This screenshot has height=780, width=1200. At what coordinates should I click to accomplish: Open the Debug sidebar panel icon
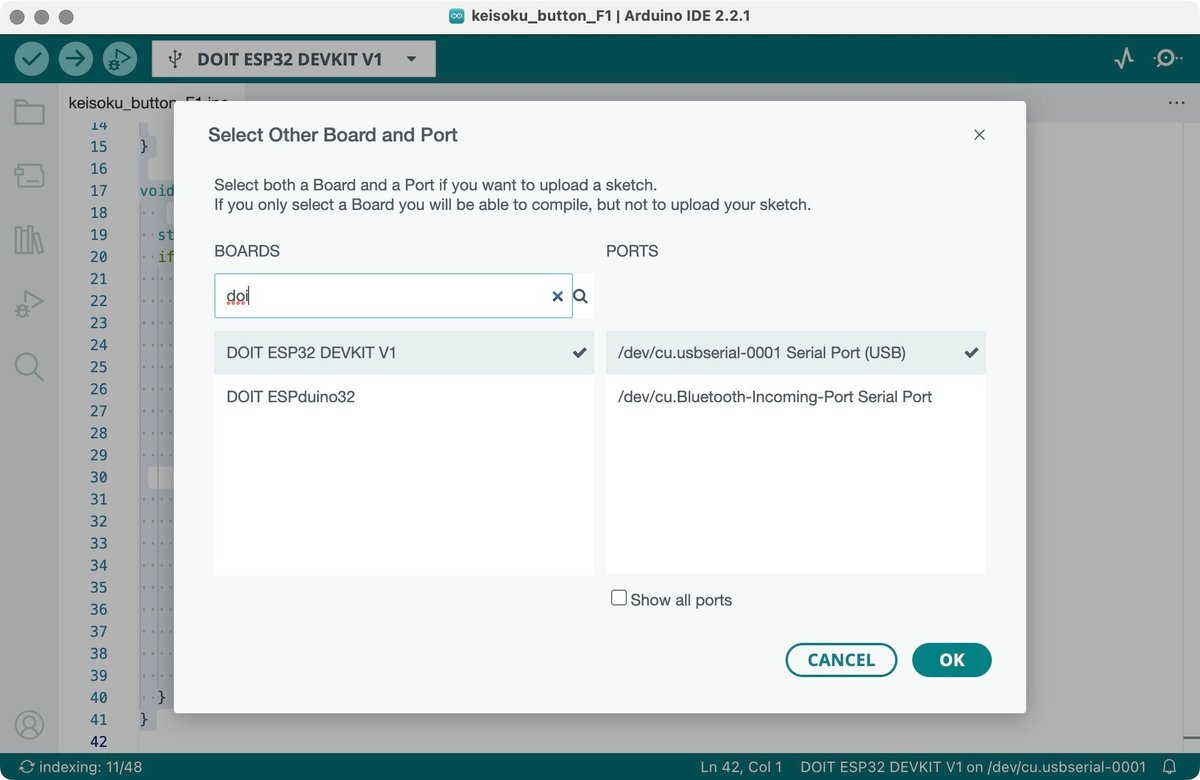click(x=29, y=304)
